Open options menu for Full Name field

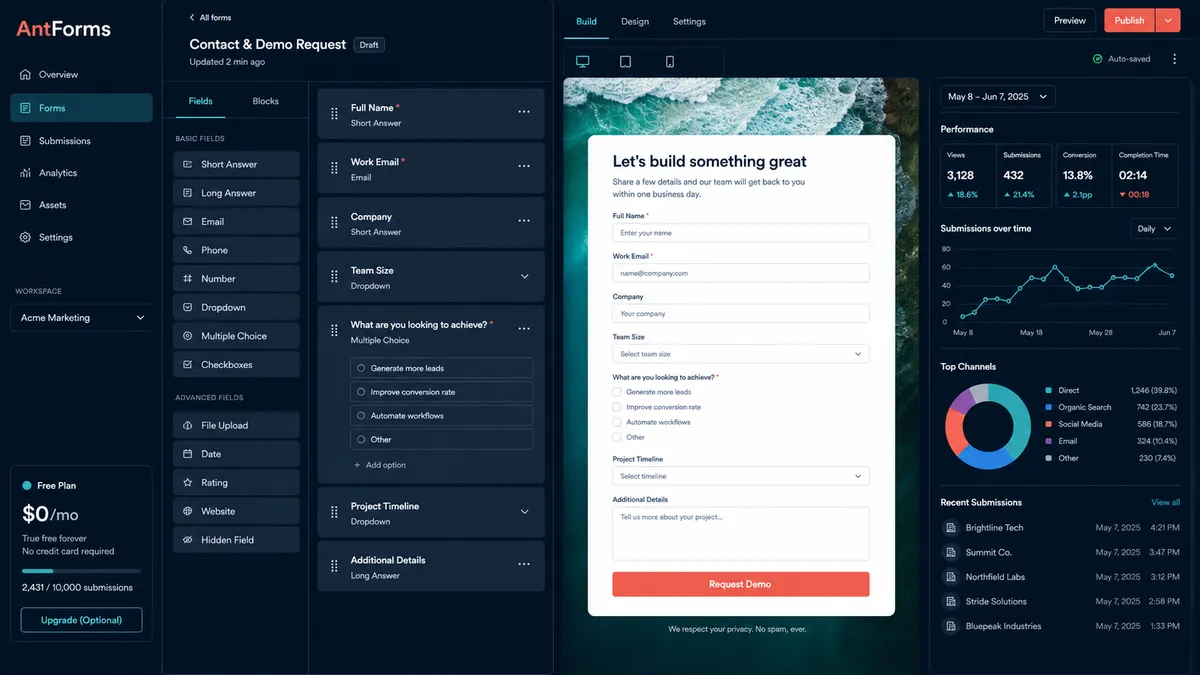point(524,112)
